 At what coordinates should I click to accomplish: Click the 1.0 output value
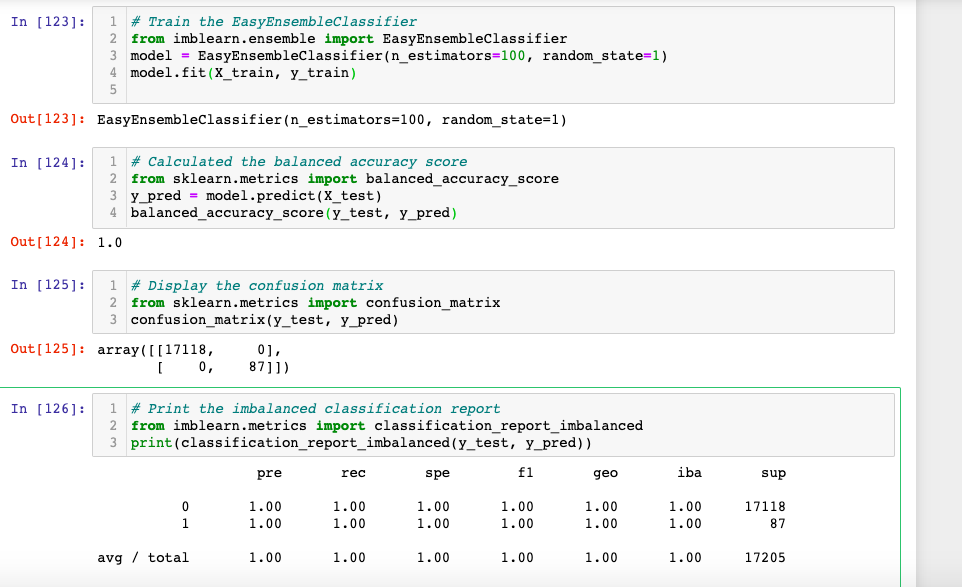(x=110, y=243)
